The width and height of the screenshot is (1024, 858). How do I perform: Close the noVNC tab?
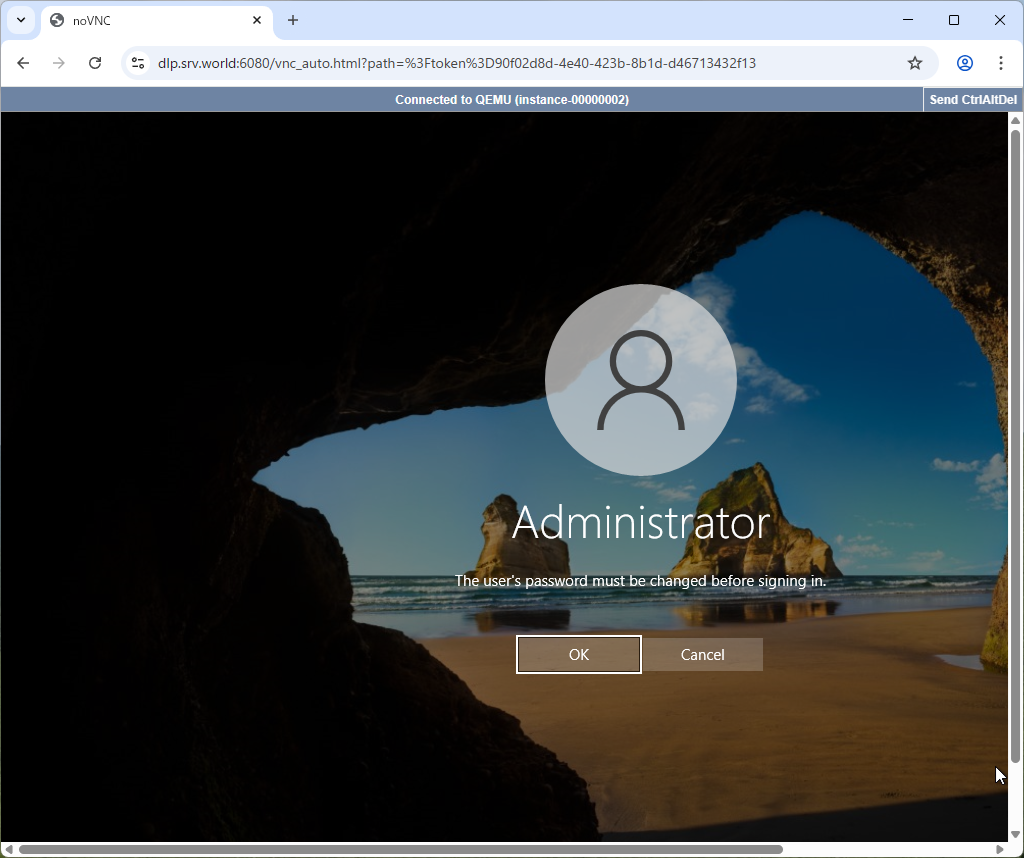(257, 20)
